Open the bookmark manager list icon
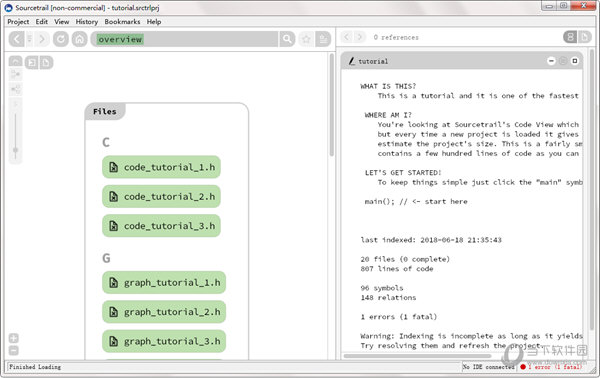The height and width of the screenshot is (378, 600). coord(323,39)
